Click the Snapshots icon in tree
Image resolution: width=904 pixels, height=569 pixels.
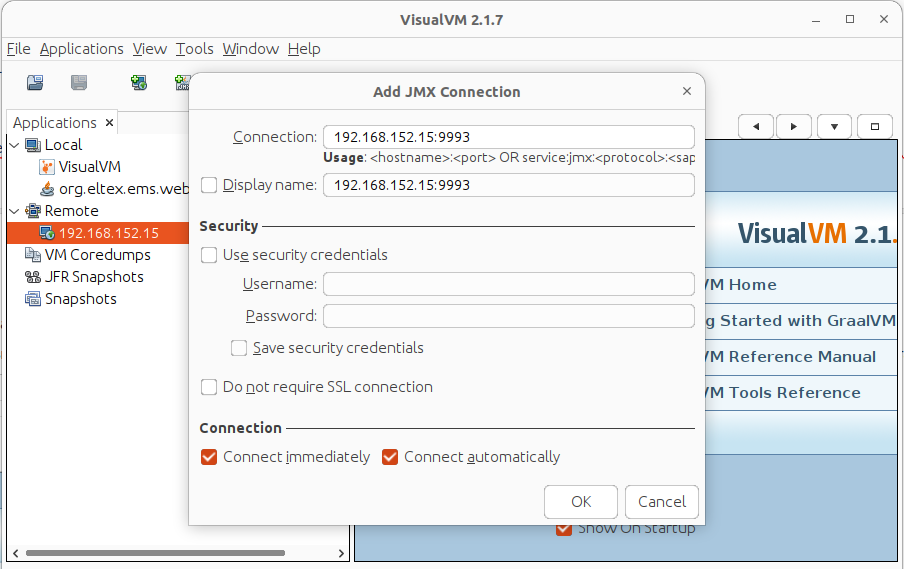tap(33, 299)
